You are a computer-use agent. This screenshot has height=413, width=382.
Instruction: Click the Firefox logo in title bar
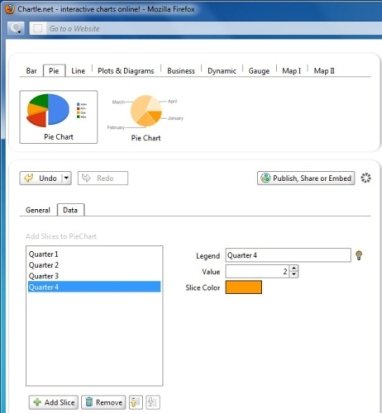[10, 9]
